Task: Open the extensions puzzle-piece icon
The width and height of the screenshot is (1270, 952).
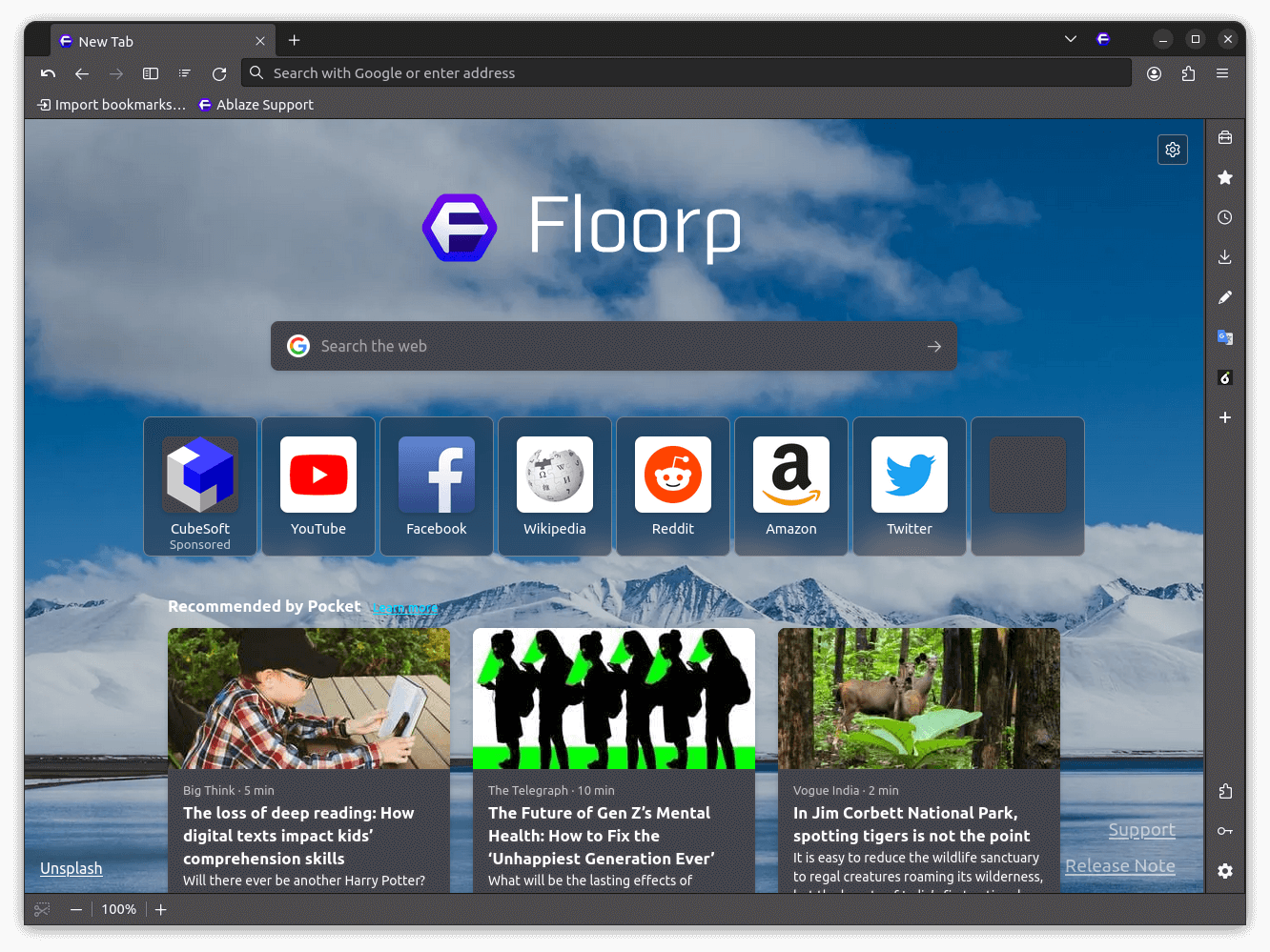Action: [x=1188, y=72]
